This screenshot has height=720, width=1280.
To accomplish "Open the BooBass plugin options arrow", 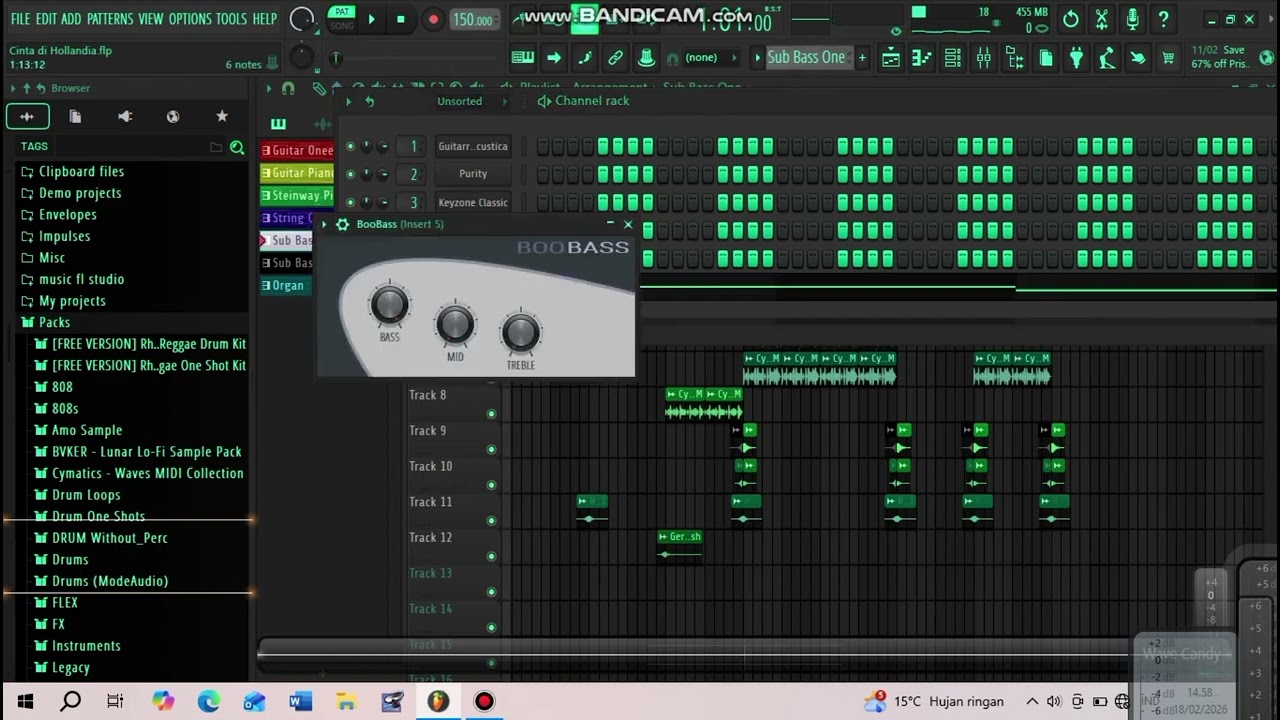I will point(324,224).
